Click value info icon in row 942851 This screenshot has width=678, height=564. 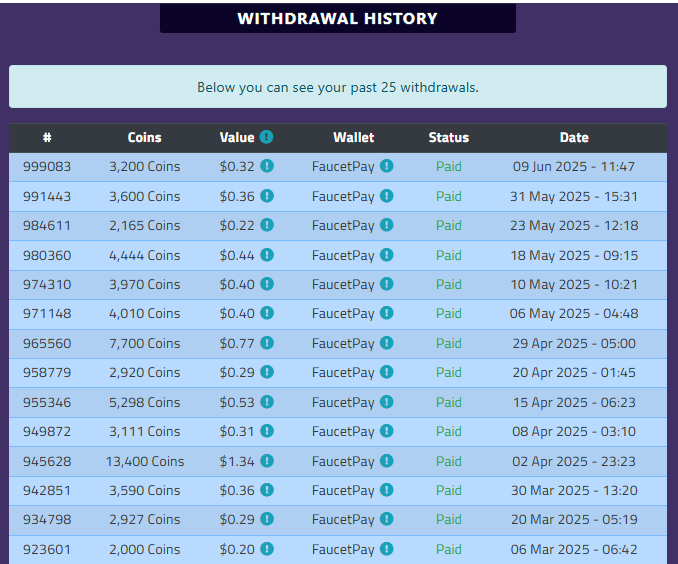click(x=267, y=490)
